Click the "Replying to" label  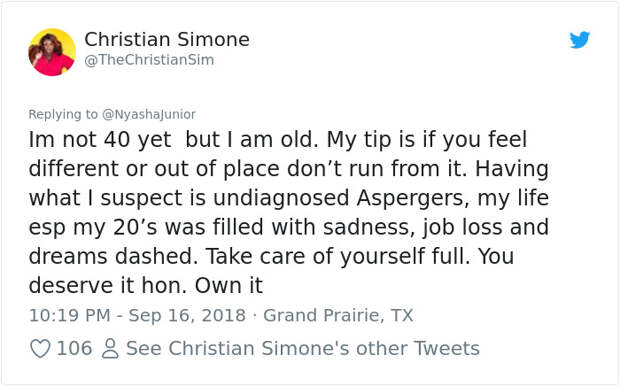pos(63,114)
